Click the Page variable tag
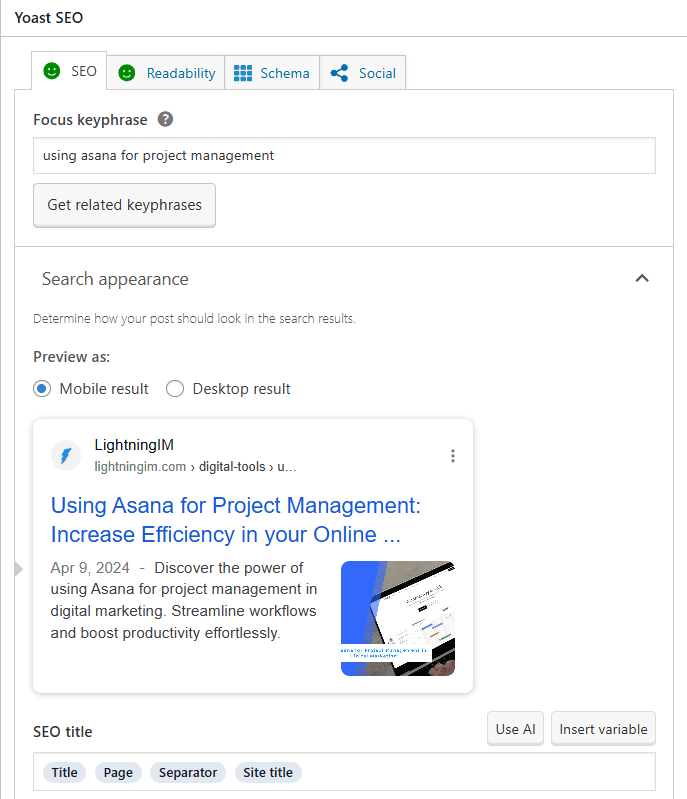This screenshot has height=799, width=687. coord(118,773)
